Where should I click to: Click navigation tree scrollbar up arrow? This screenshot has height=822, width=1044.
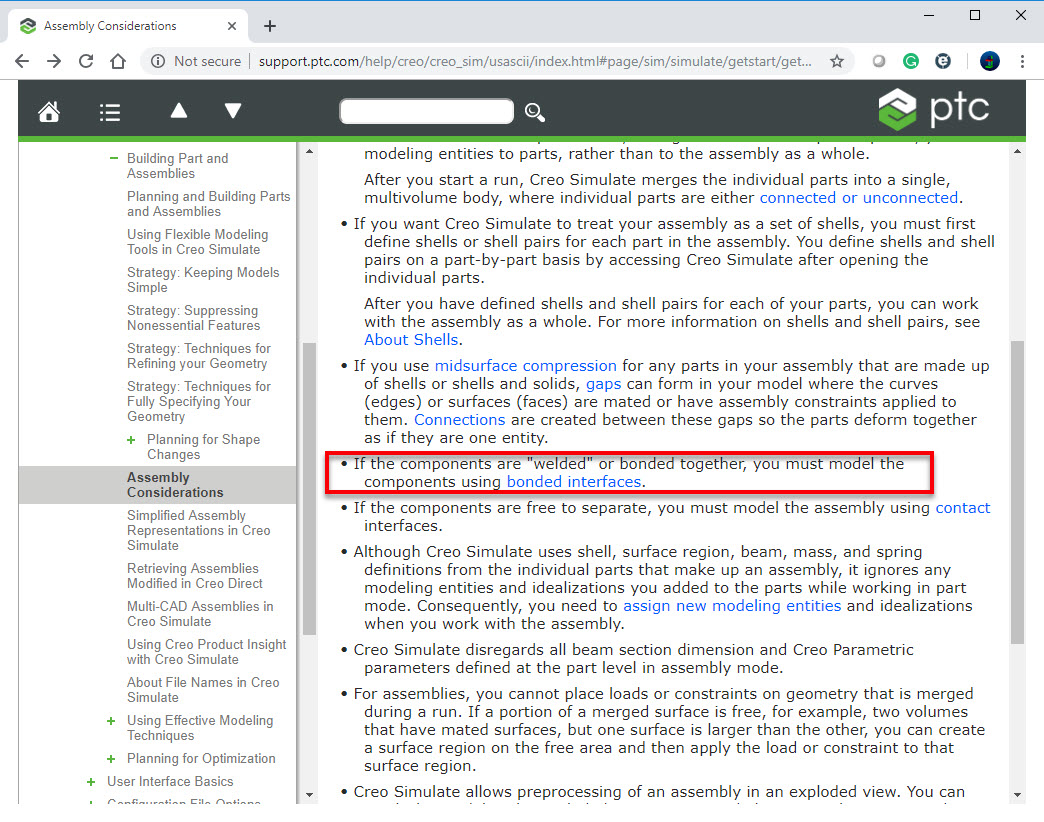[309, 152]
